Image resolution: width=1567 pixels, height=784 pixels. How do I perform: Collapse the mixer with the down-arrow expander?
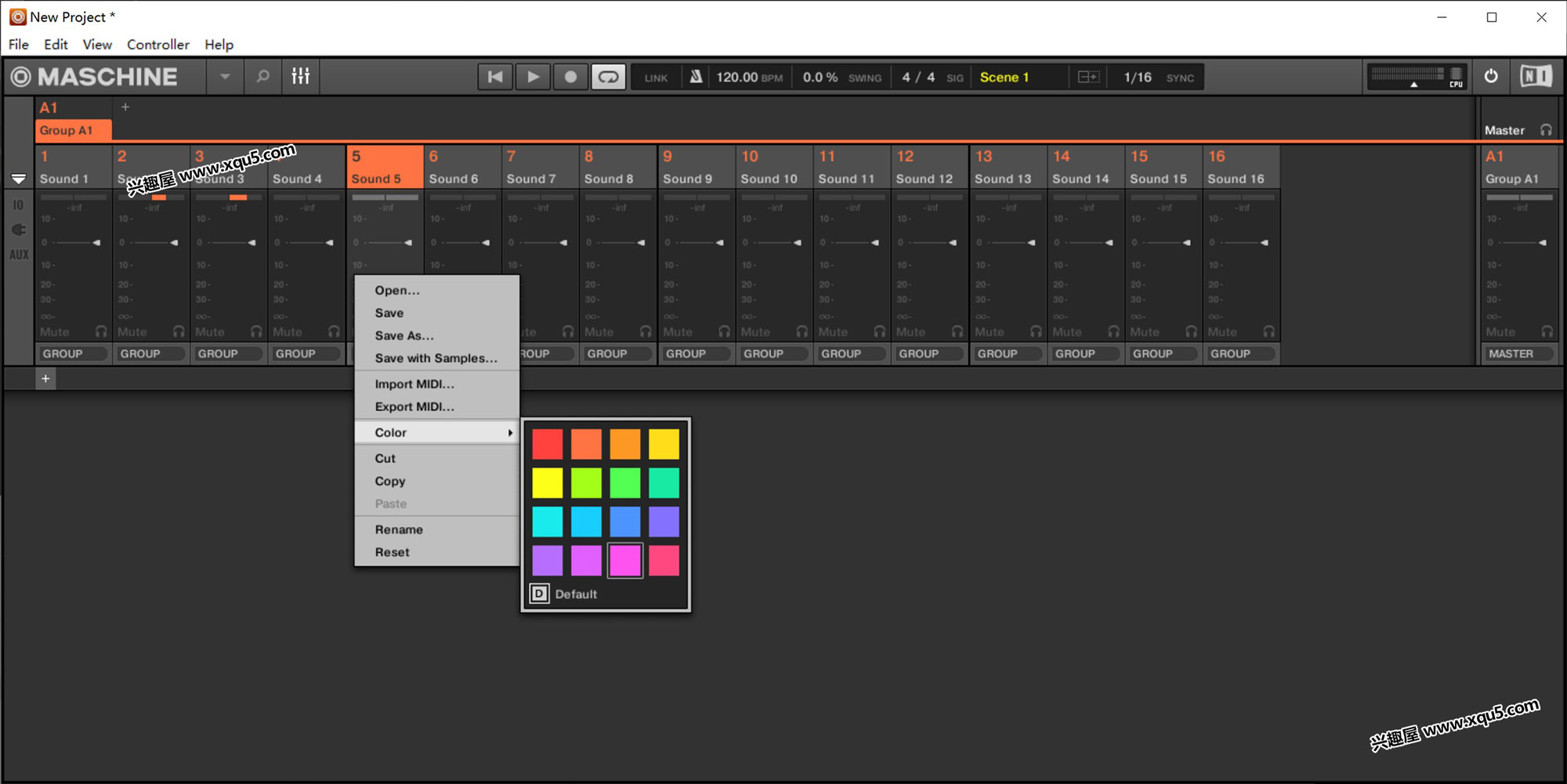[x=19, y=179]
